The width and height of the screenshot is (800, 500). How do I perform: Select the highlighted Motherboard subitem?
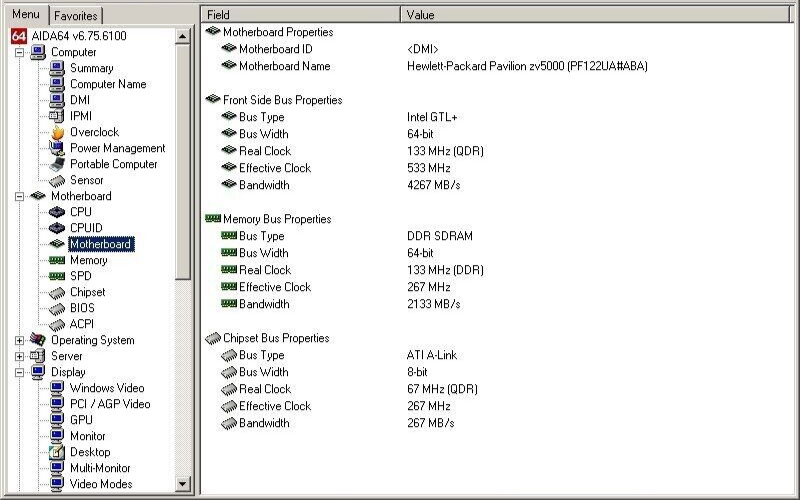pyautogui.click(x=101, y=244)
